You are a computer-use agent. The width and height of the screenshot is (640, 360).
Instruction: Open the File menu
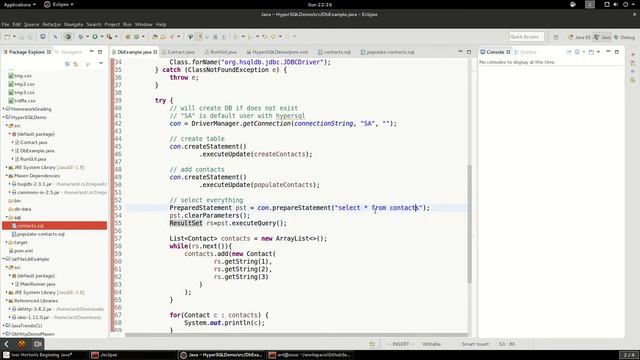pyautogui.click(x=5, y=24)
